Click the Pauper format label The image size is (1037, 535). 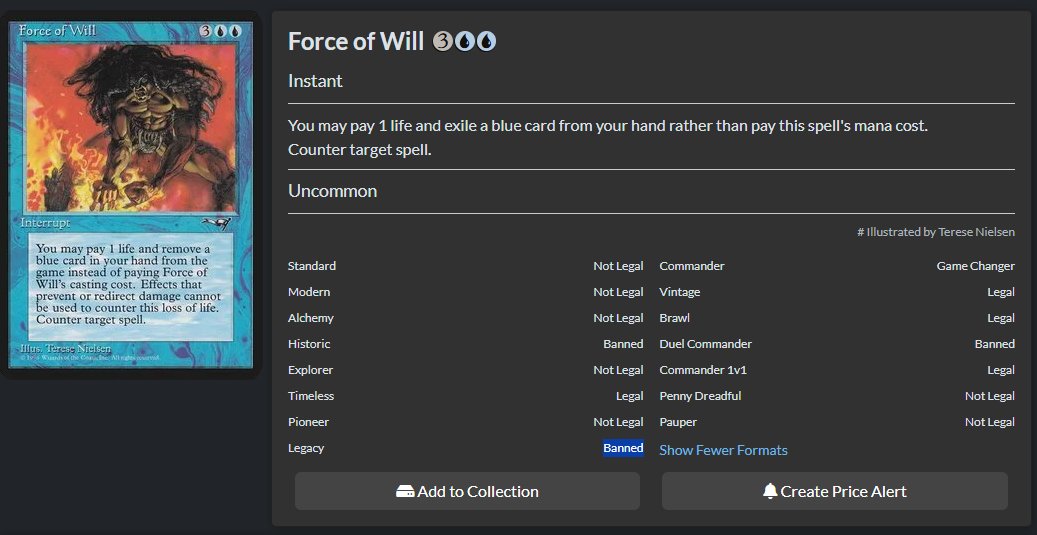[x=678, y=422]
